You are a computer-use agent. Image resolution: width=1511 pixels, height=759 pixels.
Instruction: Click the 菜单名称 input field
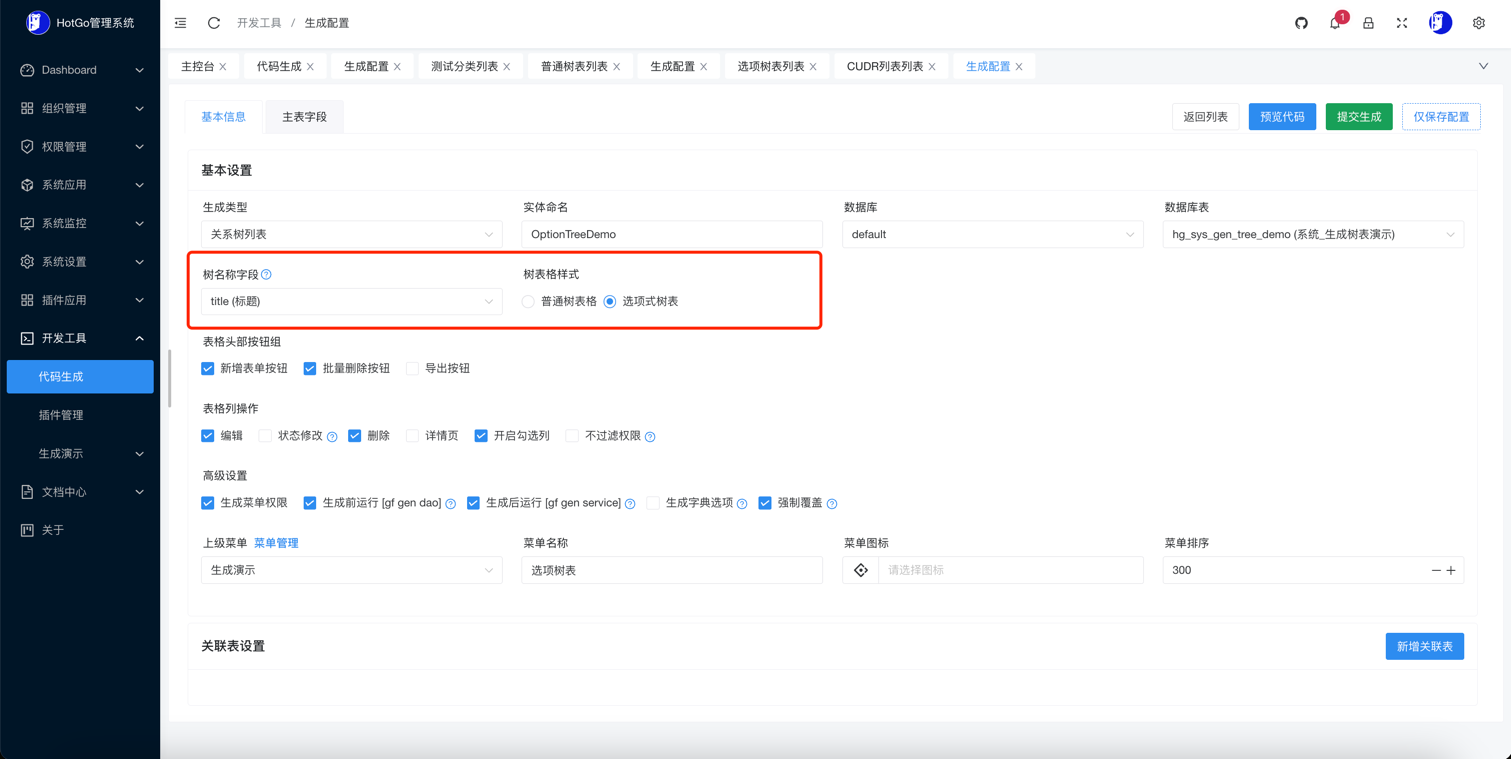(671, 570)
